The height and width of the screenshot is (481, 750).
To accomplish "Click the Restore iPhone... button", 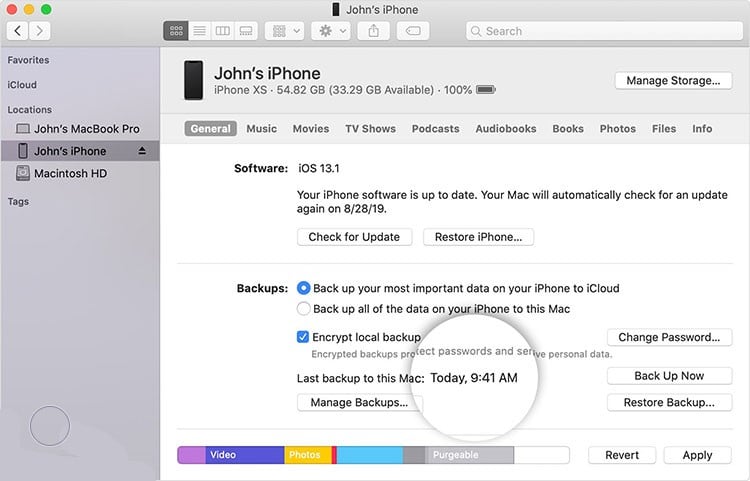I will point(478,237).
